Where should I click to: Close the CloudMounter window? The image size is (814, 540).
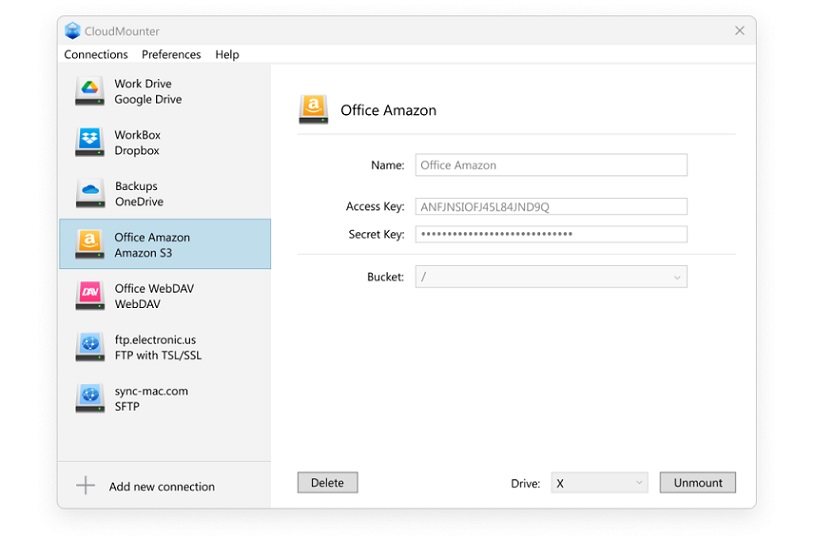click(x=740, y=31)
